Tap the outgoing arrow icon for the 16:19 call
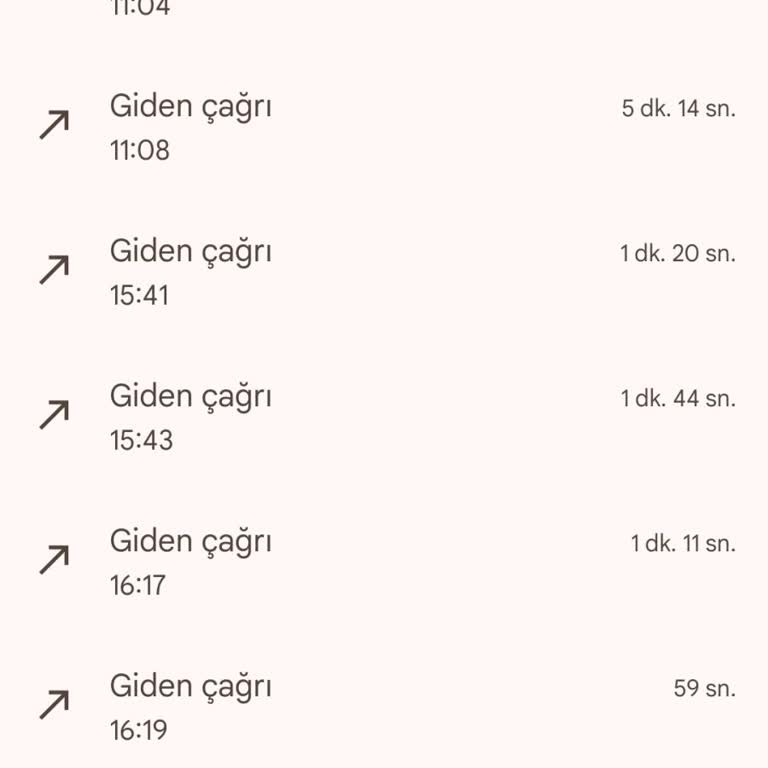Image resolution: width=768 pixels, height=768 pixels. coord(54,705)
